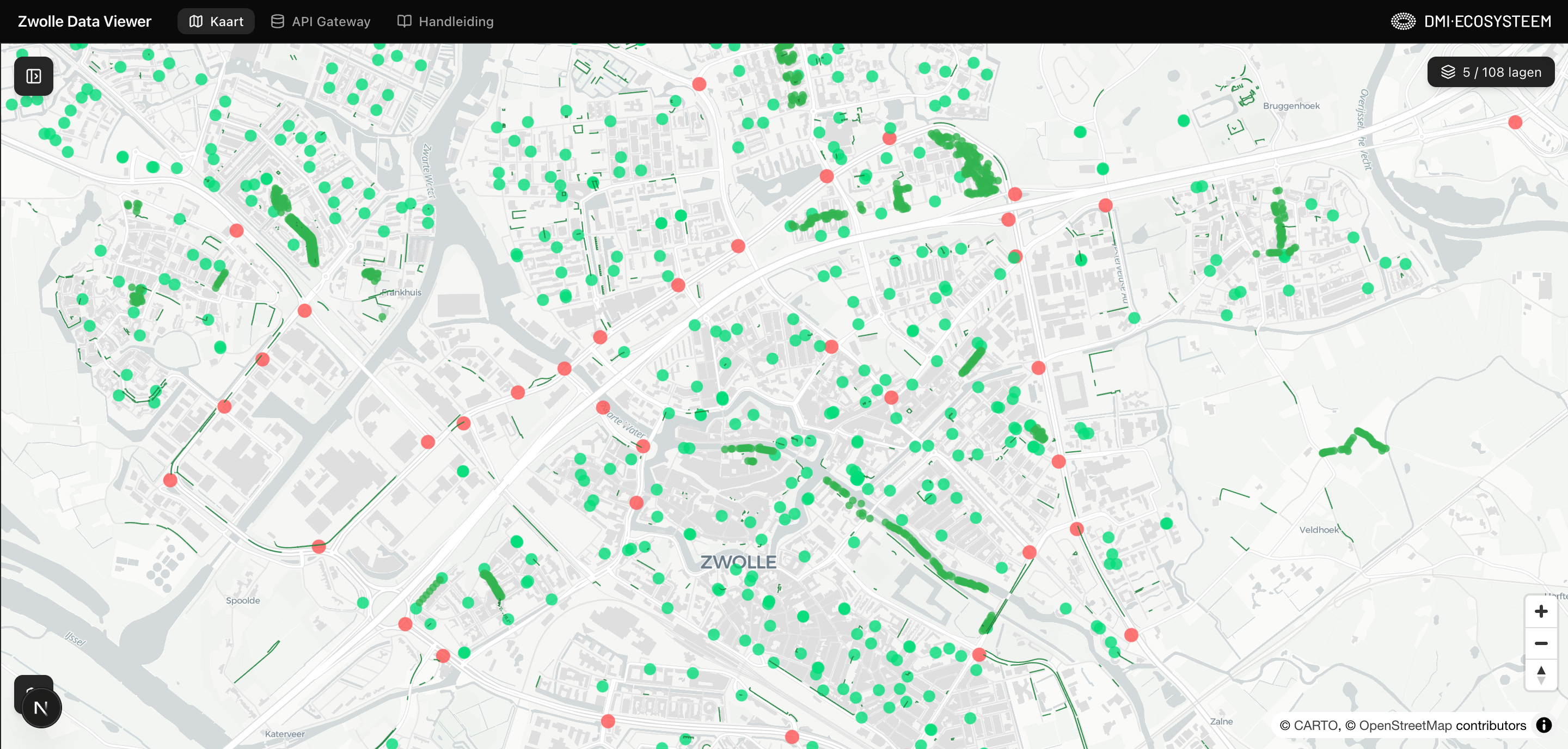Open the '5 / 108 lagen' layers selector
This screenshot has height=749, width=1568.
[x=1490, y=72]
